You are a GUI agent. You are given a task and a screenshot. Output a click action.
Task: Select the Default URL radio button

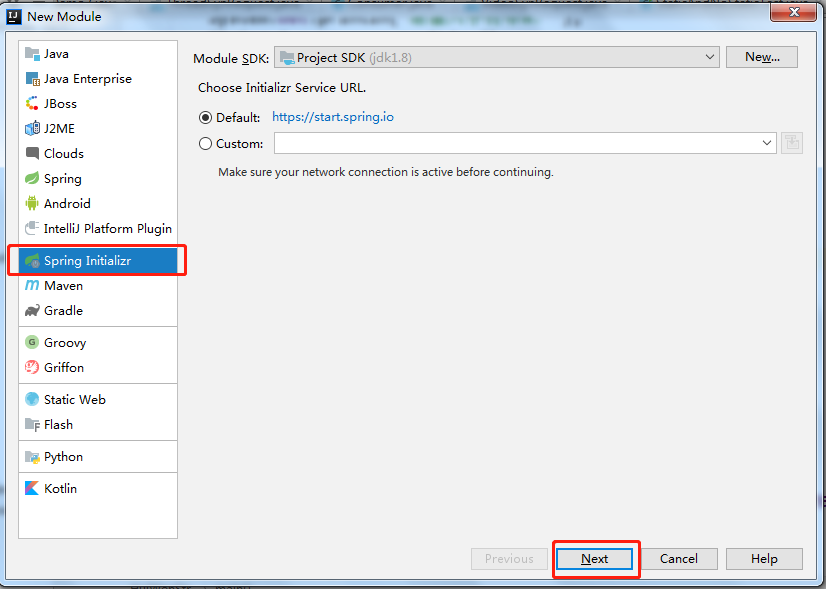pyautogui.click(x=205, y=117)
